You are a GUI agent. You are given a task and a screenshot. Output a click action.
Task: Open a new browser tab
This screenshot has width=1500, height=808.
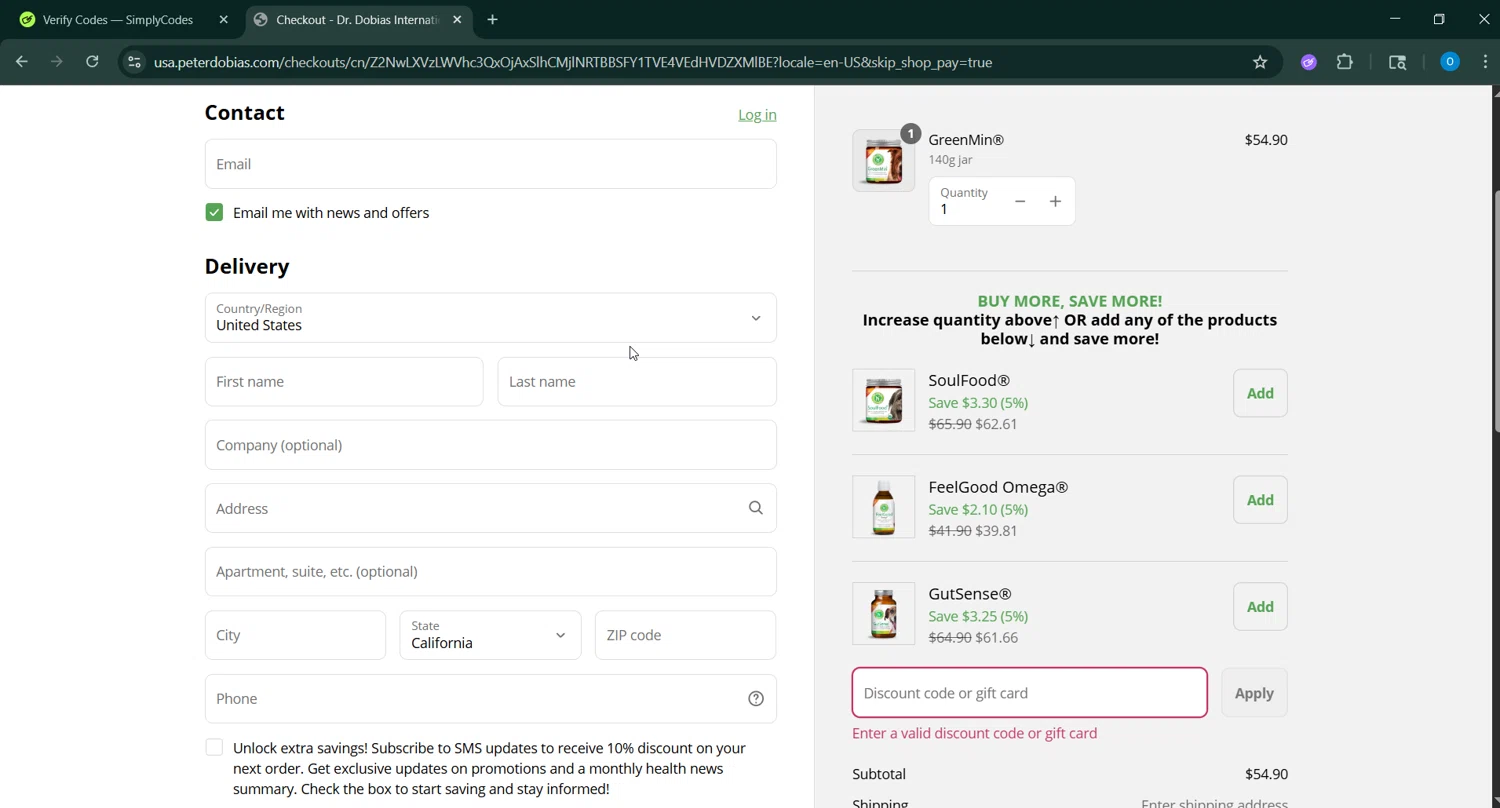tap(492, 20)
